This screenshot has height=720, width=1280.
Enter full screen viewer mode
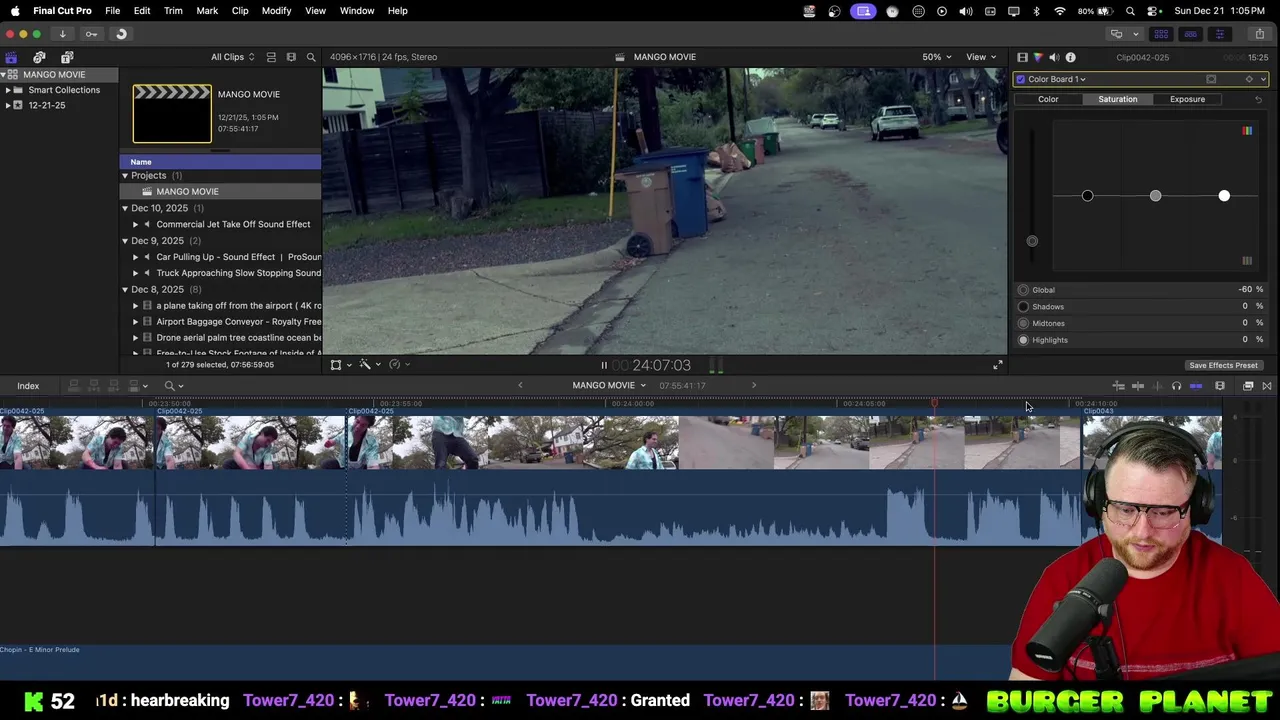(997, 365)
